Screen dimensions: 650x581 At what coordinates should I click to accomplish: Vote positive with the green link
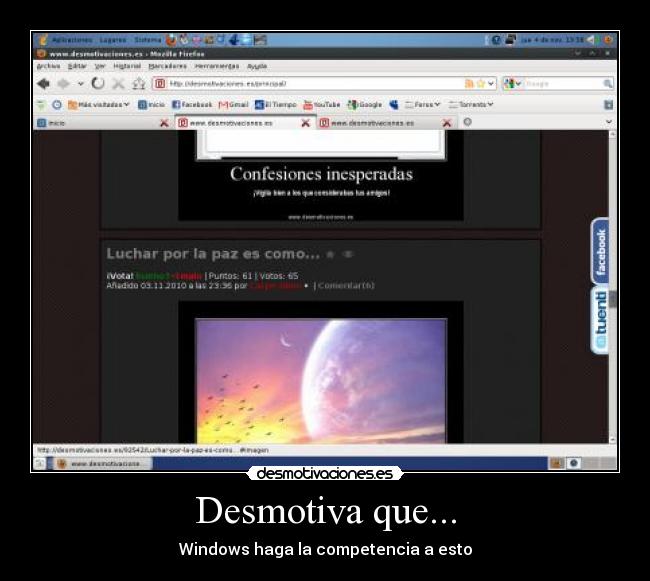(x=153, y=276)
